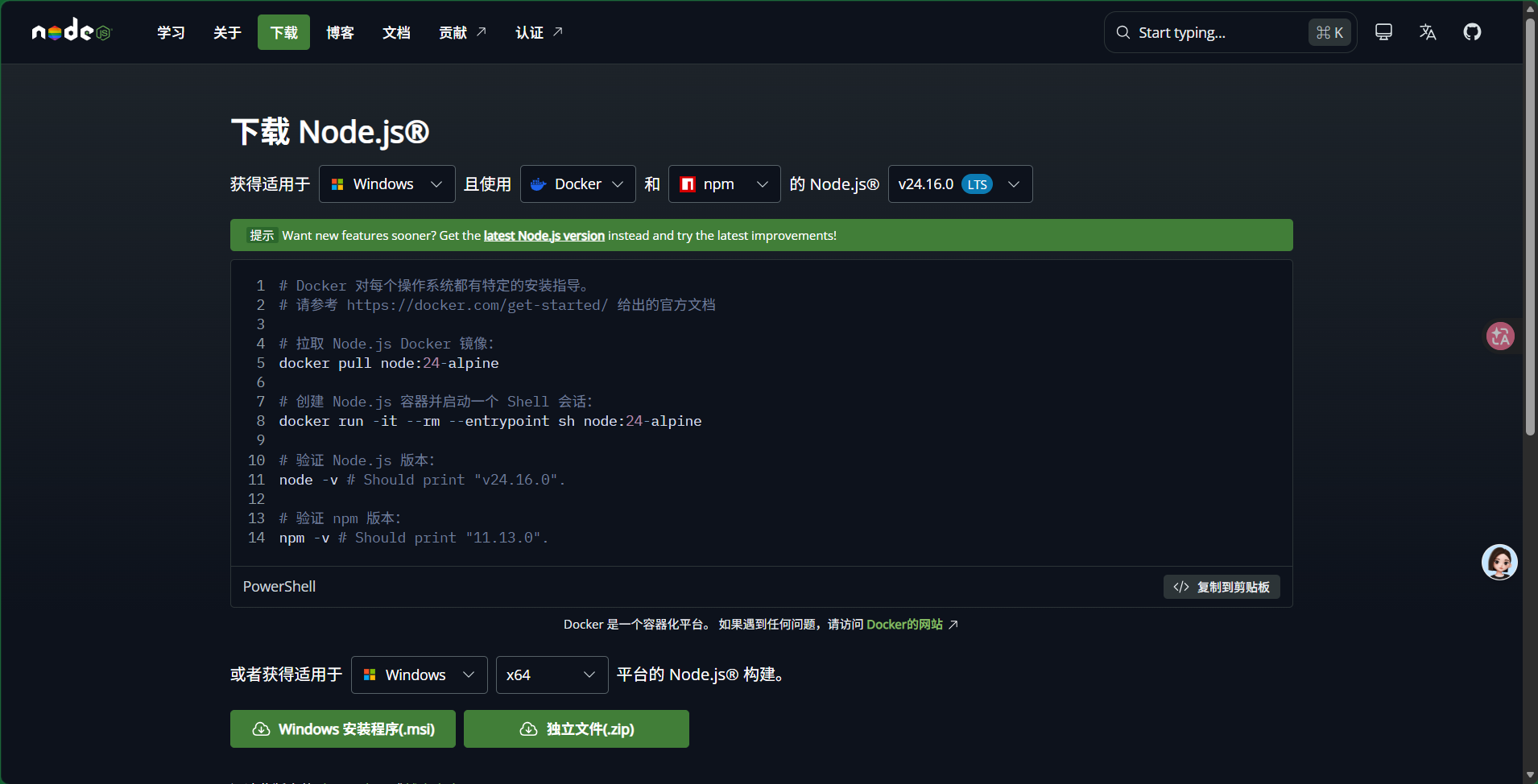Open the x64 architecture dropdown
The height and width of the screenshot is (784, 1538).
(552, 675)
